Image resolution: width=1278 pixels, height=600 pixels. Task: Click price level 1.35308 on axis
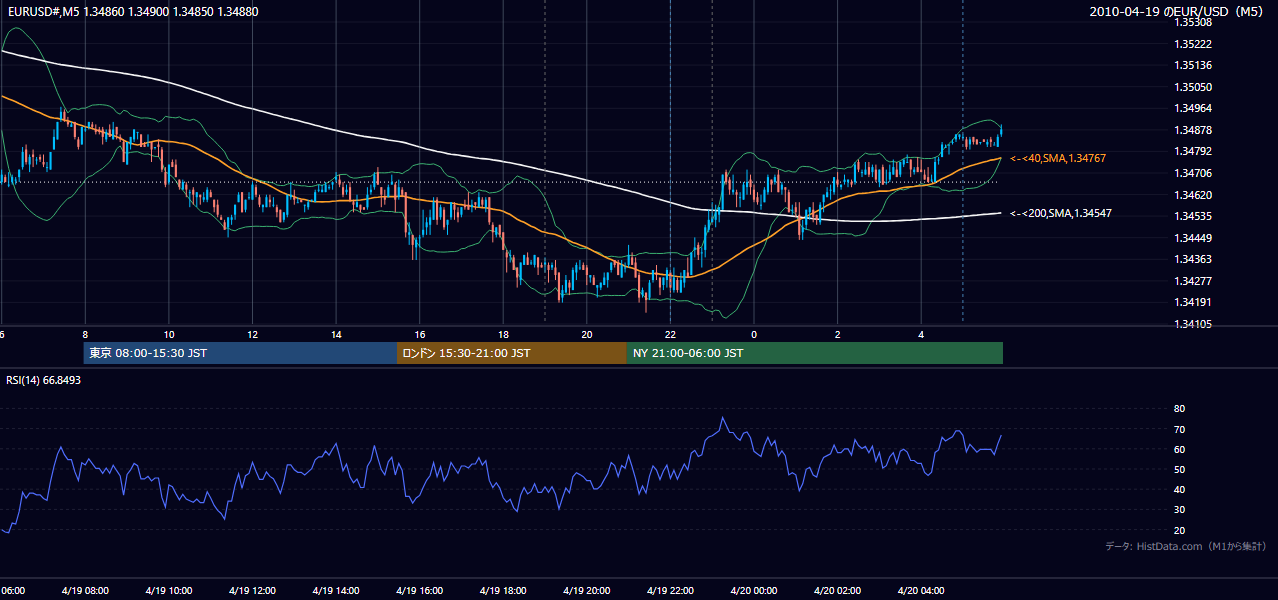point(1192,22)
